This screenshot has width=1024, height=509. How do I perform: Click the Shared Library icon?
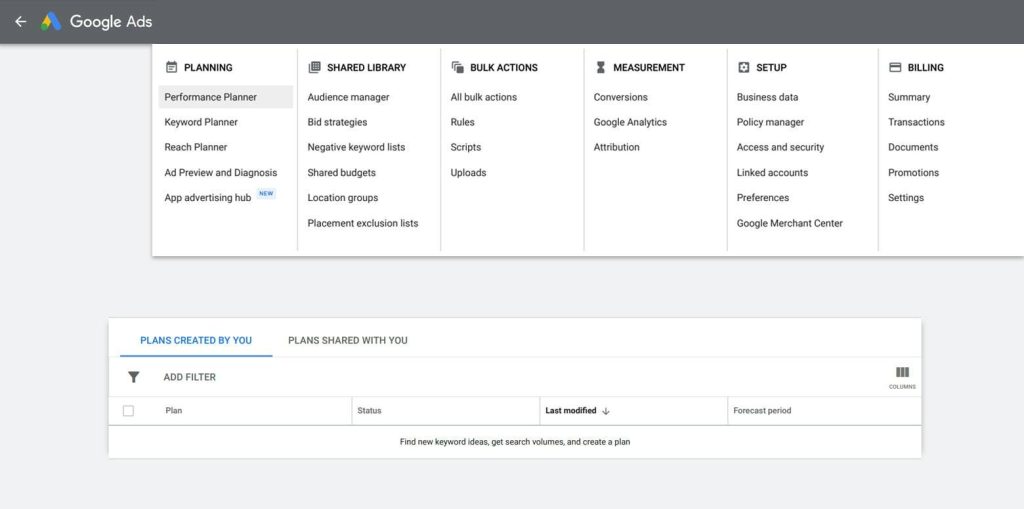click(x=315, y=67)
